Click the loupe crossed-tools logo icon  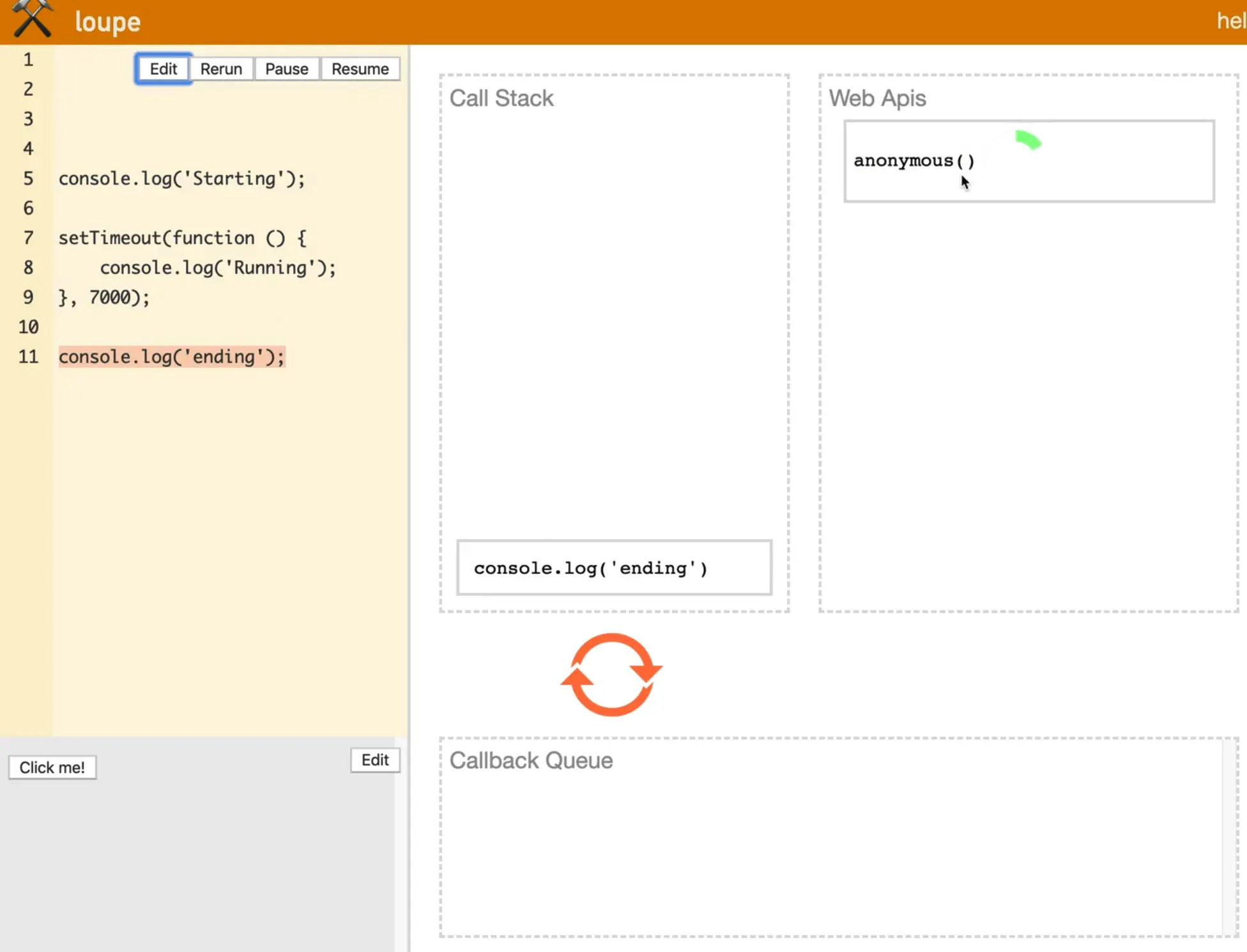coord(32,19)
